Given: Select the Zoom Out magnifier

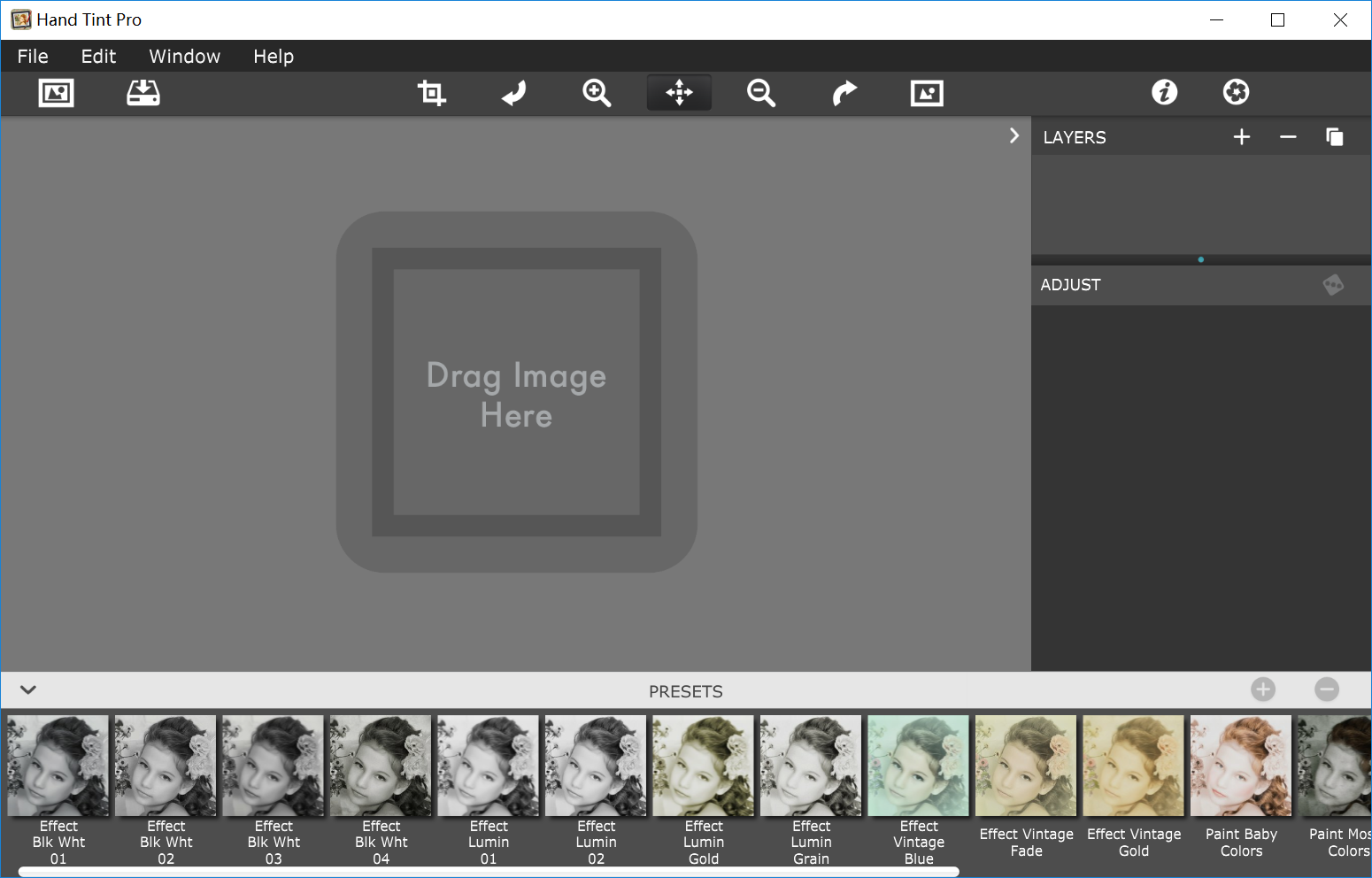Looking at the screenshot, I should pos(761,93).
